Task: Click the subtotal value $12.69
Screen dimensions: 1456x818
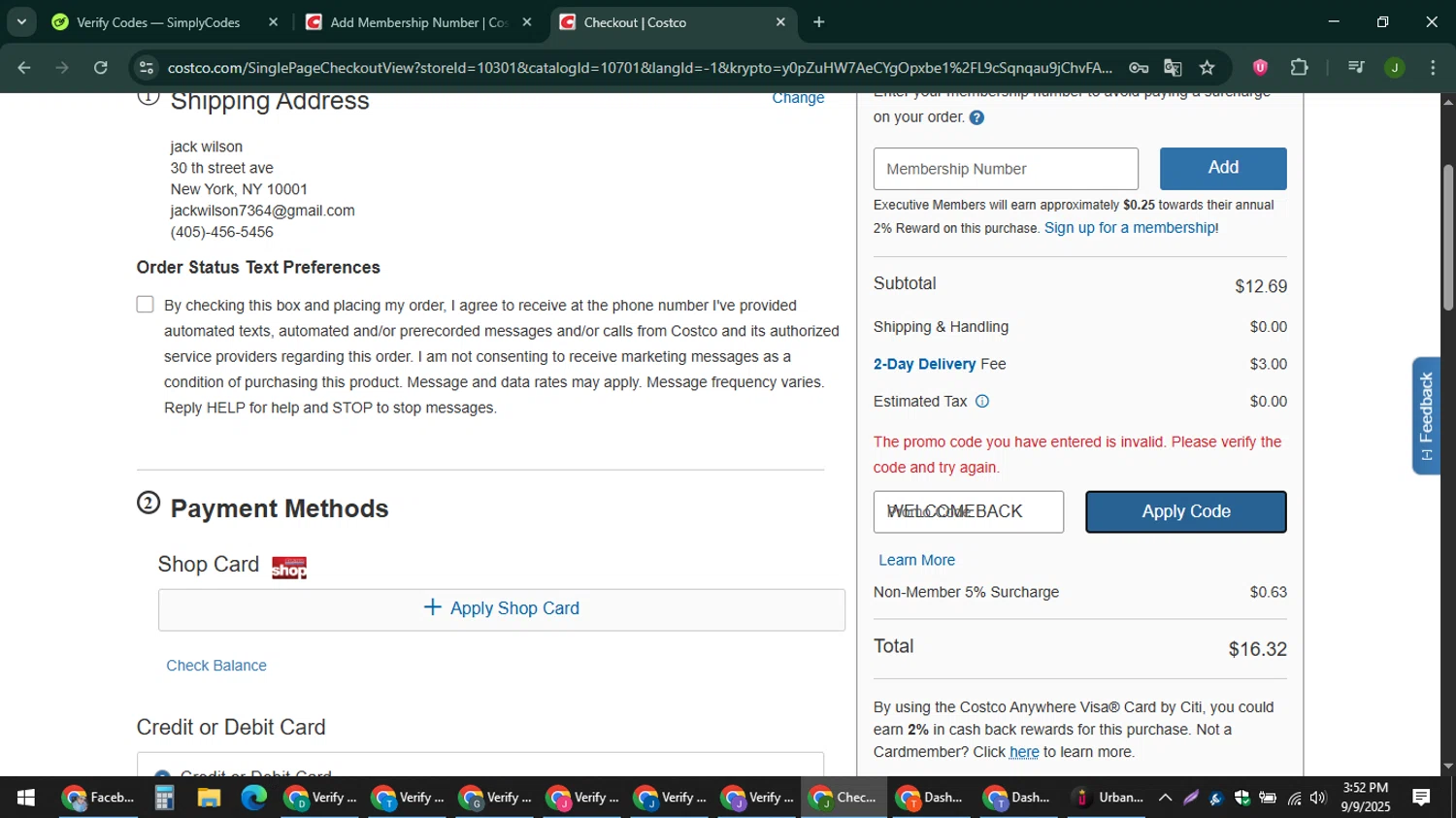Action: tap(1261, 286)
